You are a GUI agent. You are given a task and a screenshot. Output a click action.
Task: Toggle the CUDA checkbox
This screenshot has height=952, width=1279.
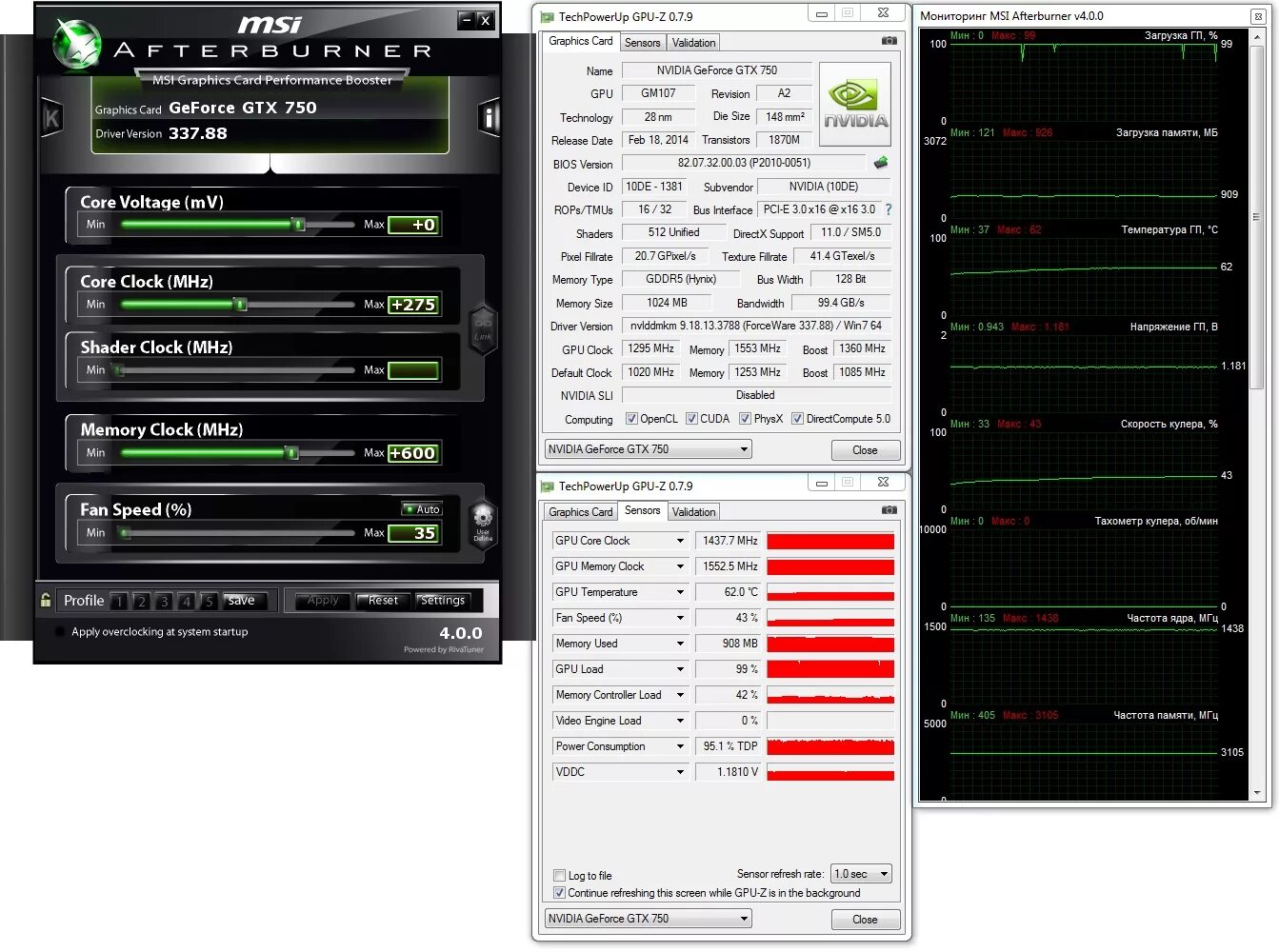point(691,419)
